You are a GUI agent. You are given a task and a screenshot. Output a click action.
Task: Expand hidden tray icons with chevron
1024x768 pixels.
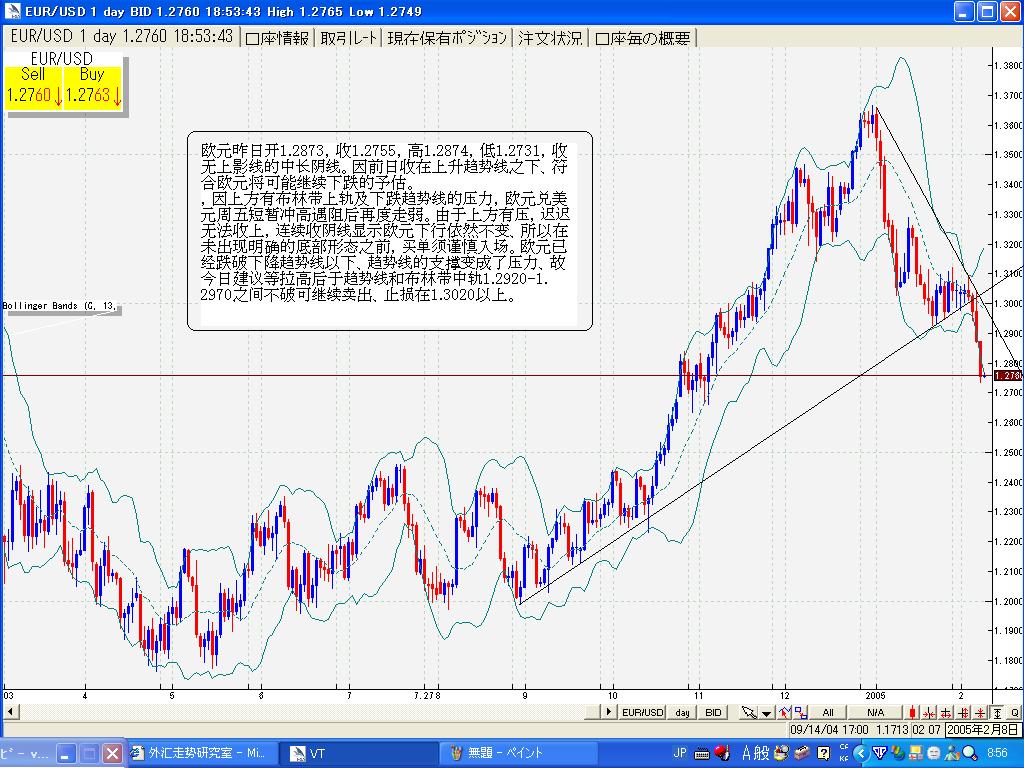[861, 754]
